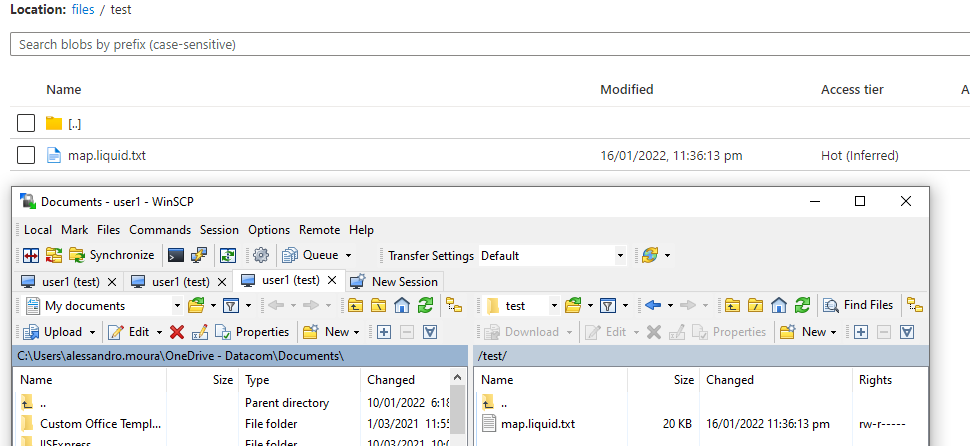Viewport: 970px width, 446px height.
Task: Toggle the remote directory tree icon
Action: 915,306
